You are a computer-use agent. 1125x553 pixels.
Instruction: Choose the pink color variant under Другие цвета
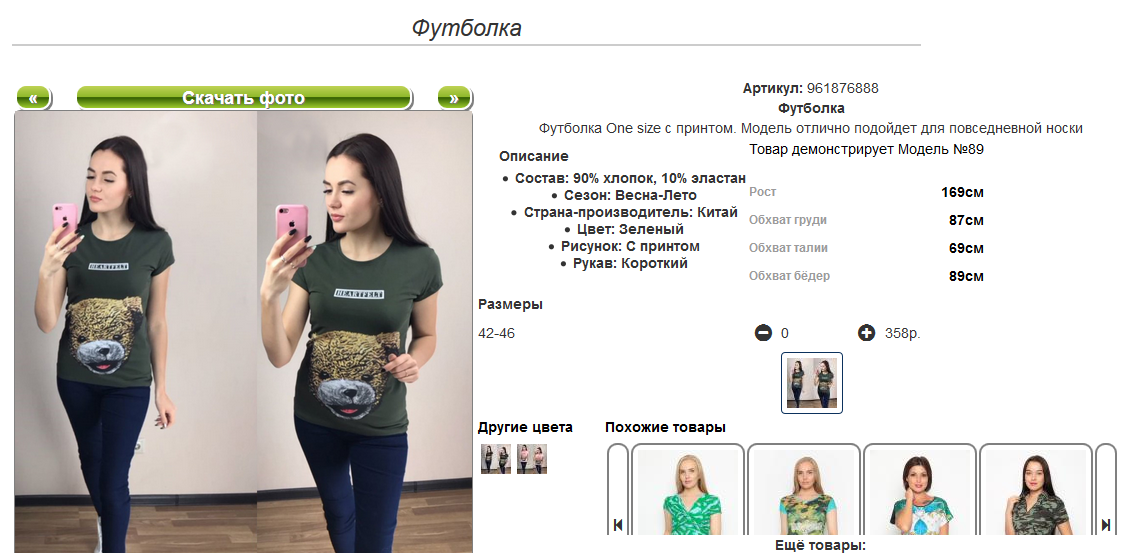(x=532, y=459)
